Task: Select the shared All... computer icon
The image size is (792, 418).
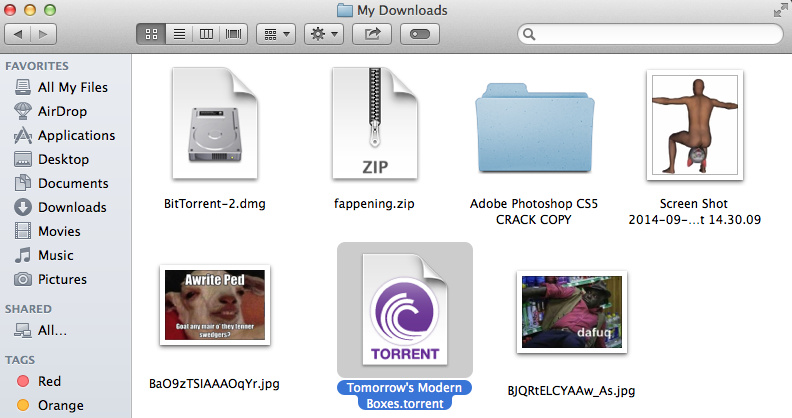Action: (23, 331)
